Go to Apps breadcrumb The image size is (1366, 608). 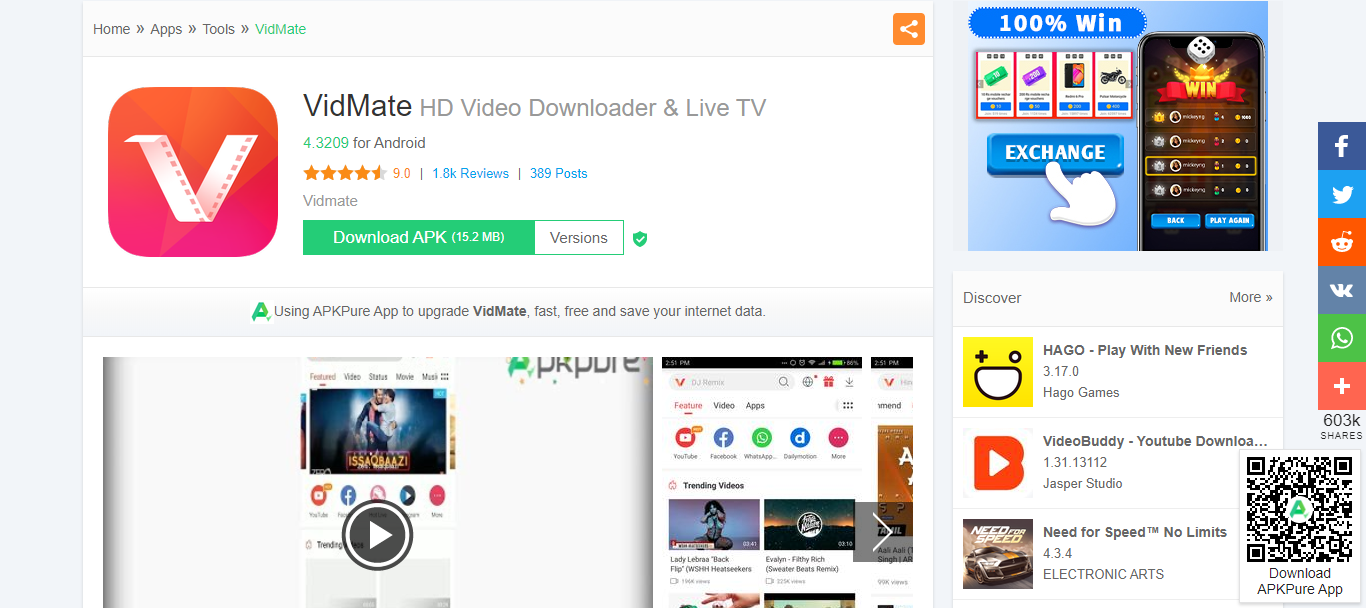pos(166,29)
